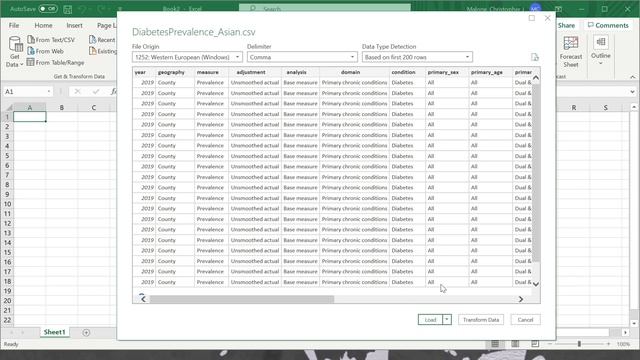Click the Cancel button
The height and width of the screenshot is (360, 640).
(x=525, y=320)
